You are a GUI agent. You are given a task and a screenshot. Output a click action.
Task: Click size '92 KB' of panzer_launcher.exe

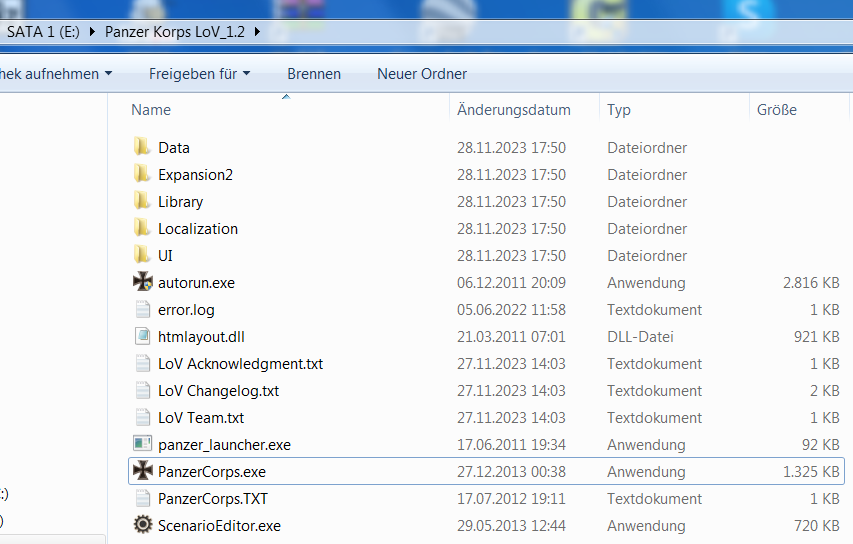coord(820,445)
